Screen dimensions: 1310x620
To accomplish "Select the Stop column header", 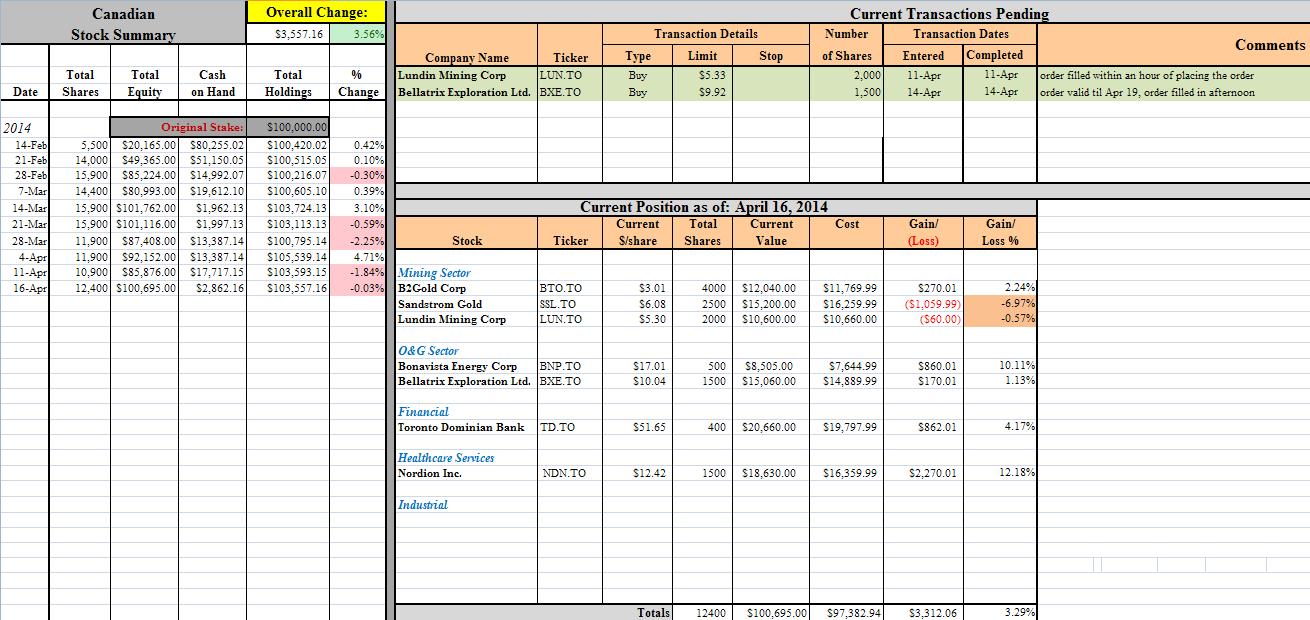I will point(771,56).
